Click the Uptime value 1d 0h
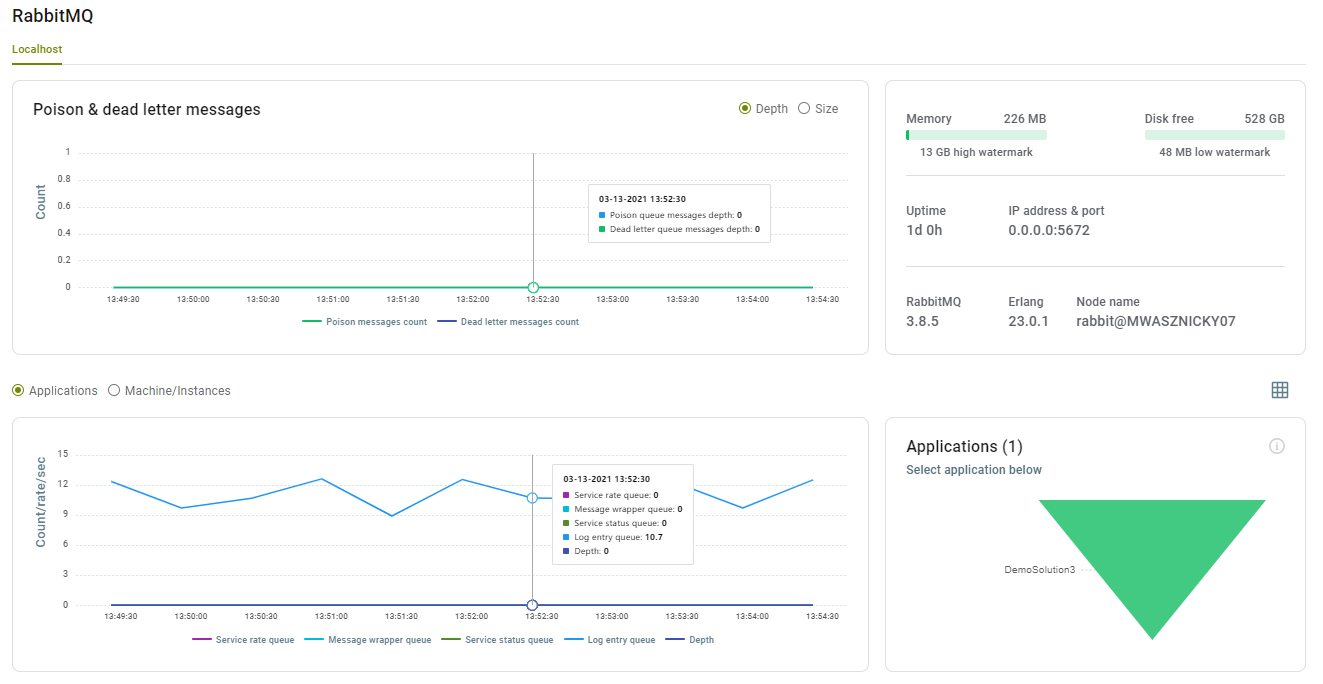The height and width of the screenshot is (684, 1323). click(x=924, y=230)
